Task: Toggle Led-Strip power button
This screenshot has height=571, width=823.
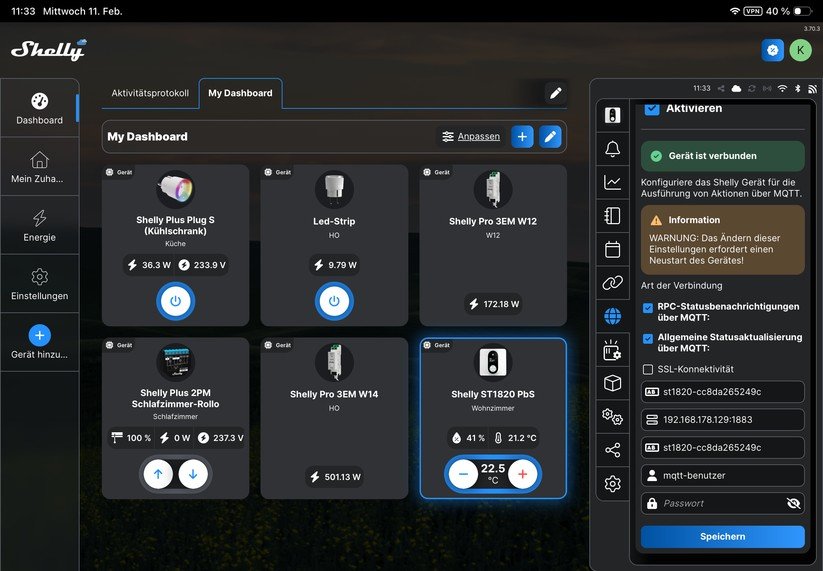Action: [334, 301]
